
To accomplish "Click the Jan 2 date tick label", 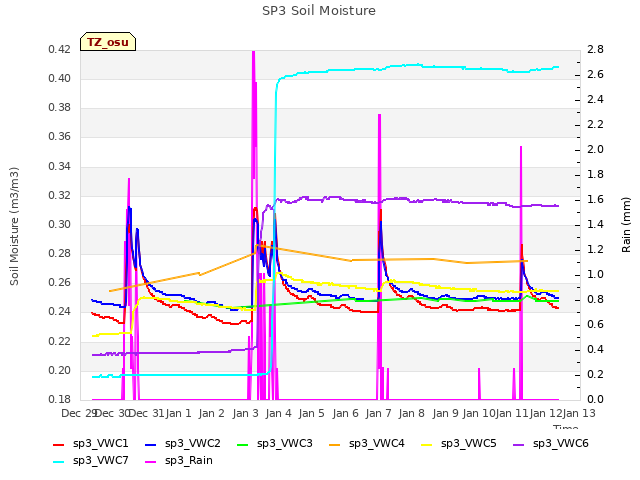I will pyautogui.click(x=211, y=413).
